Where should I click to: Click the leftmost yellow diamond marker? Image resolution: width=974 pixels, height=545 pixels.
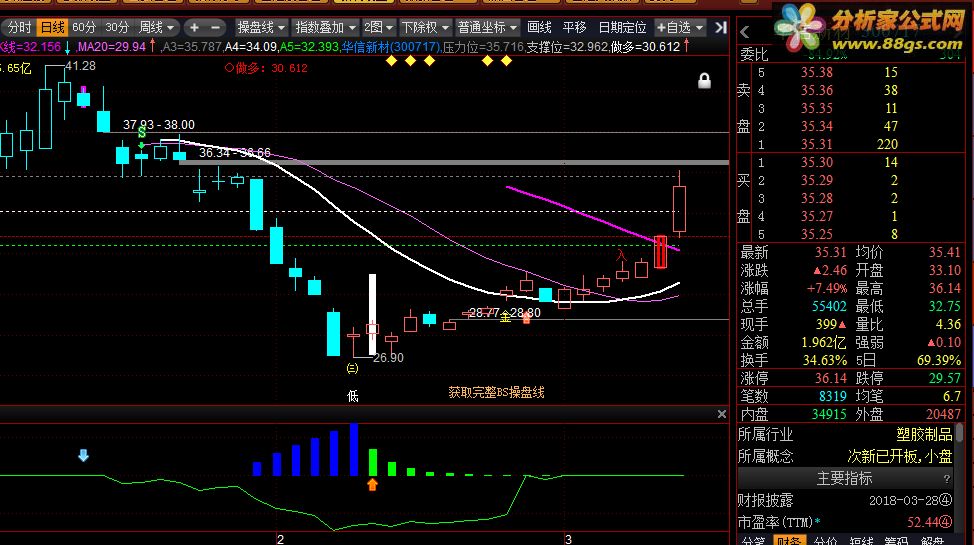coord(391,60)
